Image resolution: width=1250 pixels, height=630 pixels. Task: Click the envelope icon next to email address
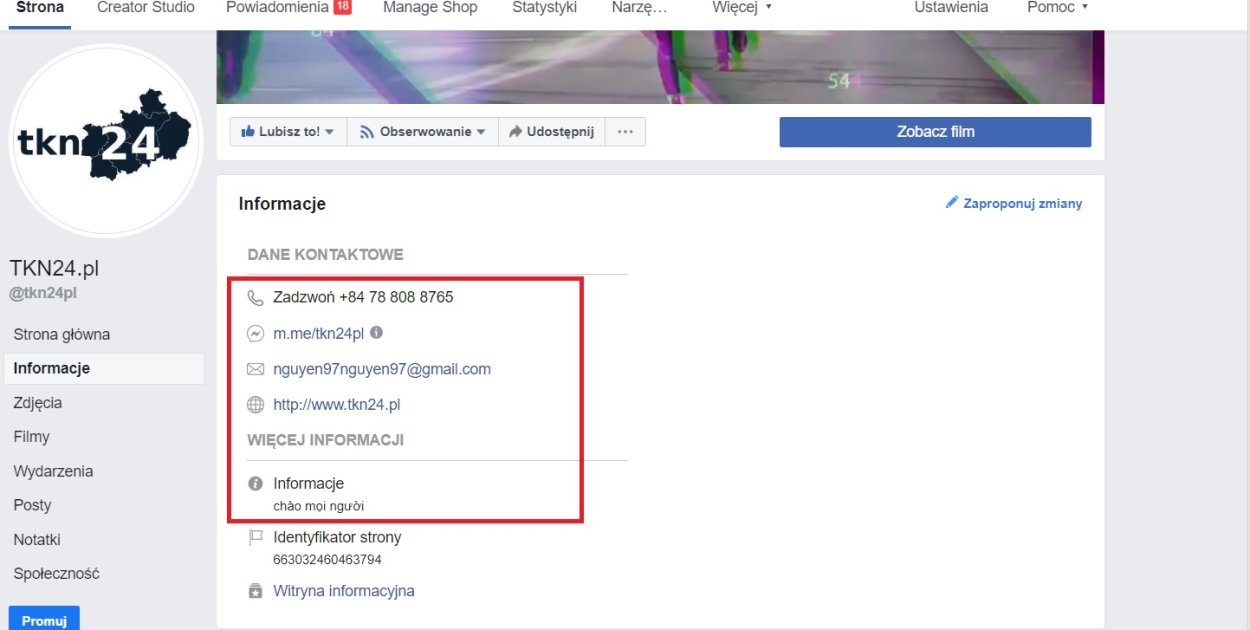click(255, 370)
